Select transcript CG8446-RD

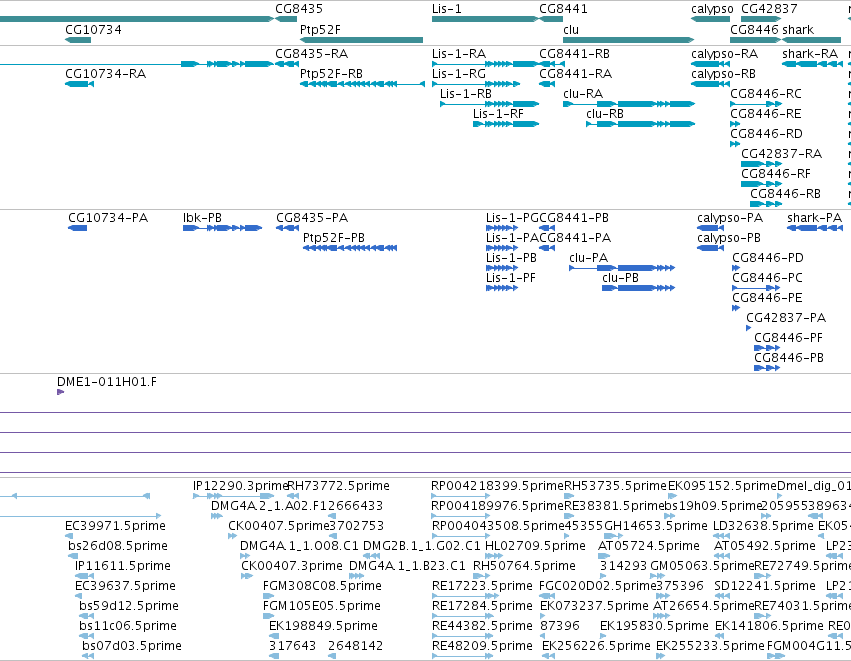pyautogui.click(x=766, y=134)
